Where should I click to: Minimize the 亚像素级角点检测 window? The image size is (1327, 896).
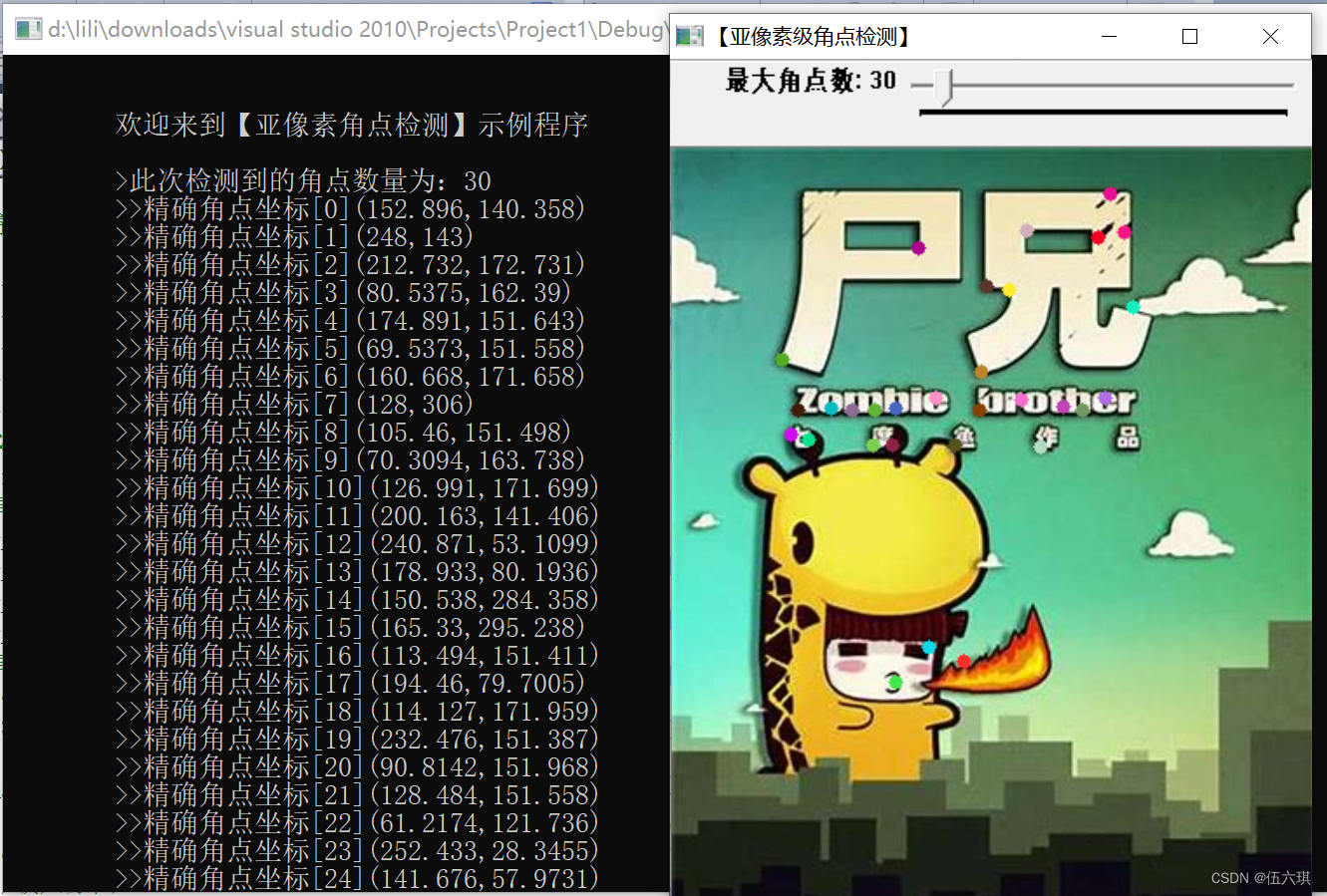coord(1110,37)
